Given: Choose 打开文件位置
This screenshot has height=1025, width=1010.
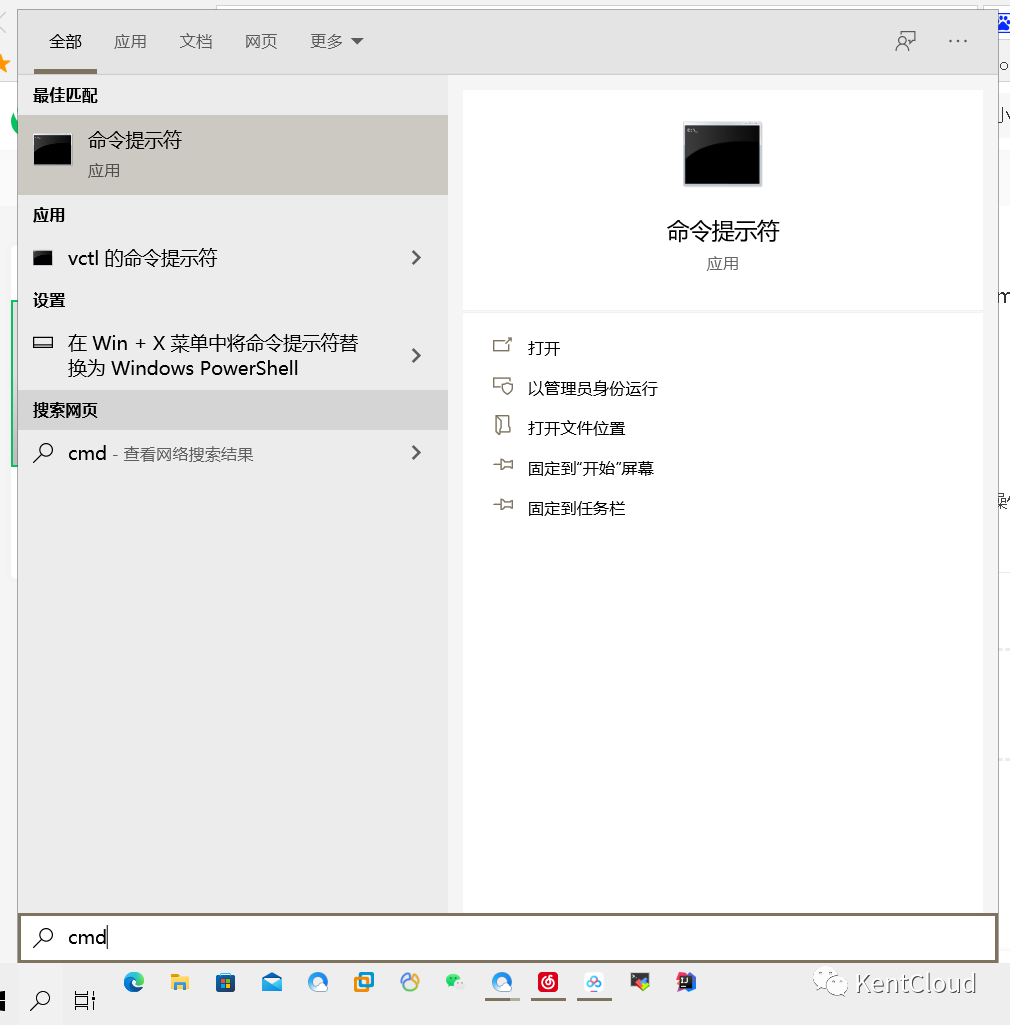Looking at the screenshot, I should pos(576,428).
